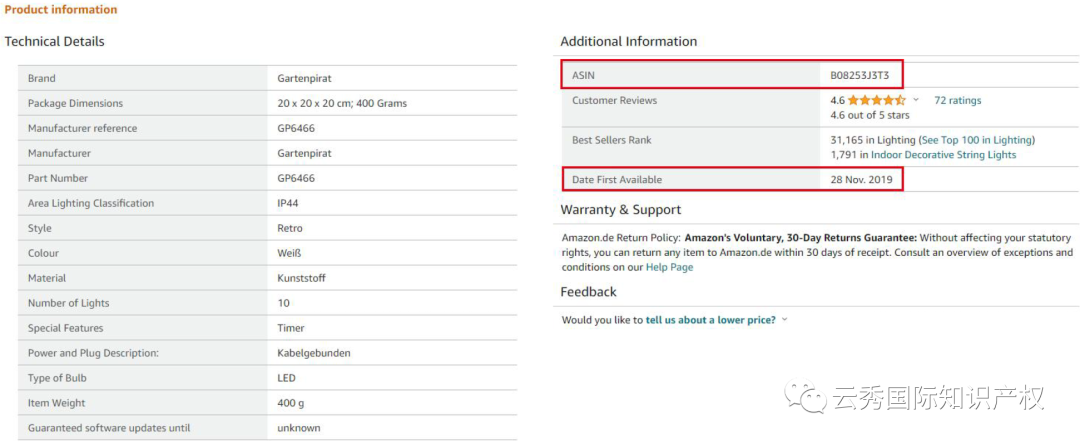1080x445 pixels.
Task: Click the Gartenpirat value in the Brand row
Action: [306, 78]
